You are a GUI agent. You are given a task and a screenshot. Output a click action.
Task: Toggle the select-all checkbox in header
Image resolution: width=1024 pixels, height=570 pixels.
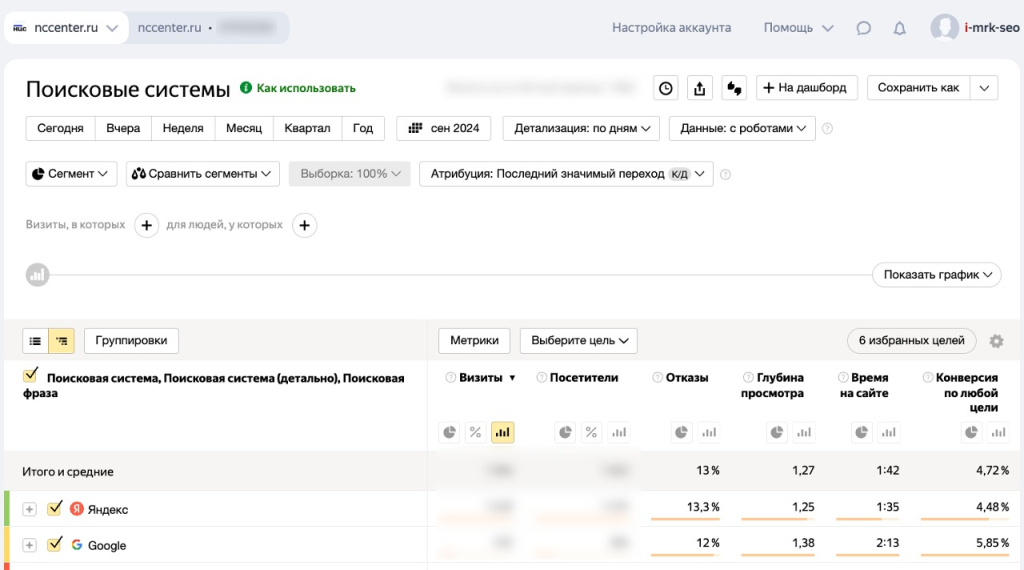tap(30, 376)
